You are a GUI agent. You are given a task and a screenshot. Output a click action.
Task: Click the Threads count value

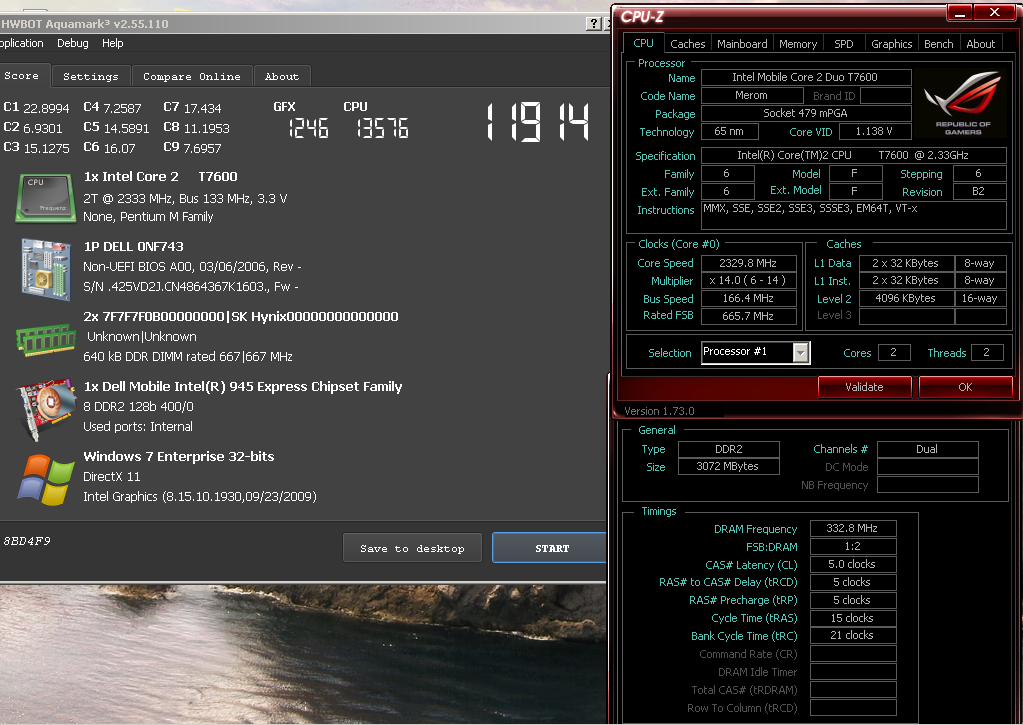click(x=987, y=352)
